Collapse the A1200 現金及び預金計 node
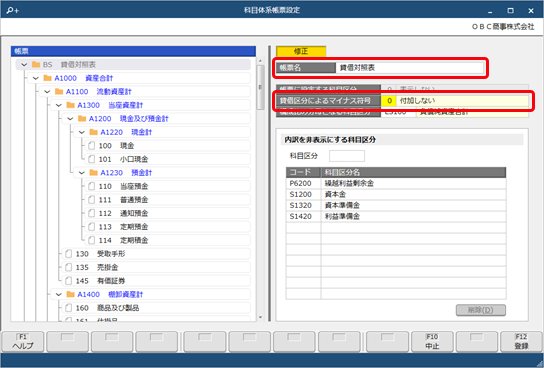Viewport: 544px width, 368px height. click(70, 119)
